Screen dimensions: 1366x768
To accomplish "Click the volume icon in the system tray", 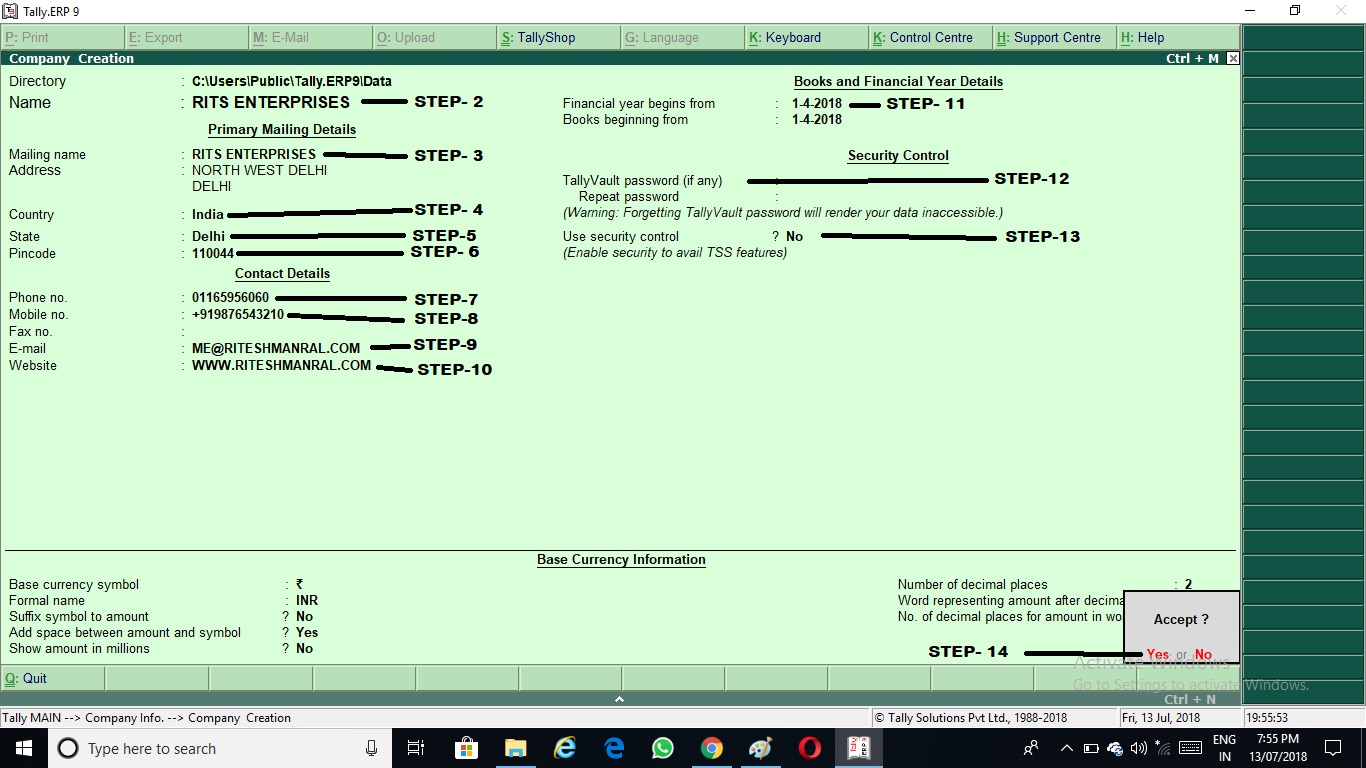I will [1139, 748].
